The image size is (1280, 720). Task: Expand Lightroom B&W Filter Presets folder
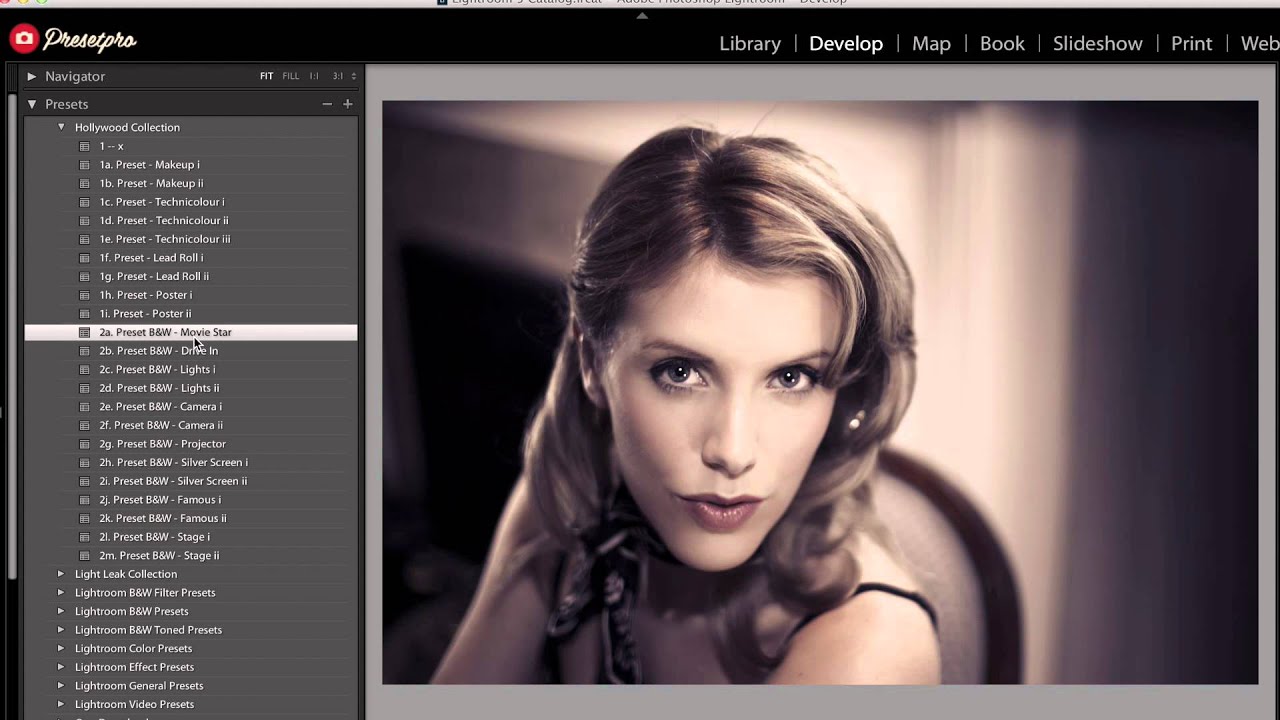[61, 593]
